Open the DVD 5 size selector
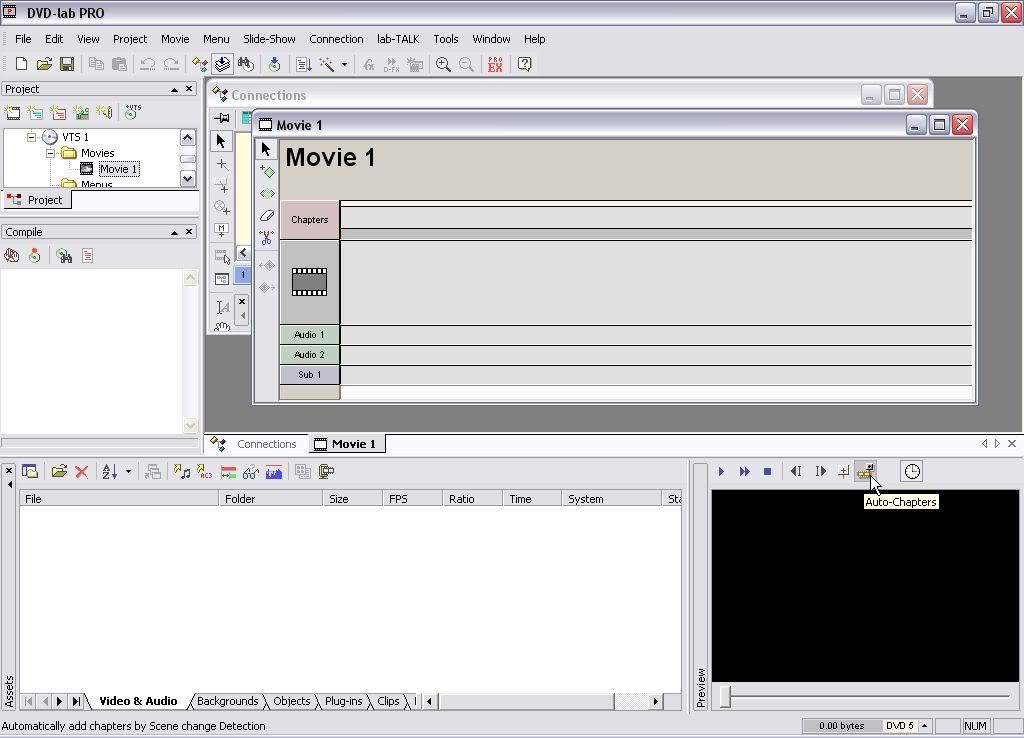This screenshot has width=1024, height=738. (924, 726)
